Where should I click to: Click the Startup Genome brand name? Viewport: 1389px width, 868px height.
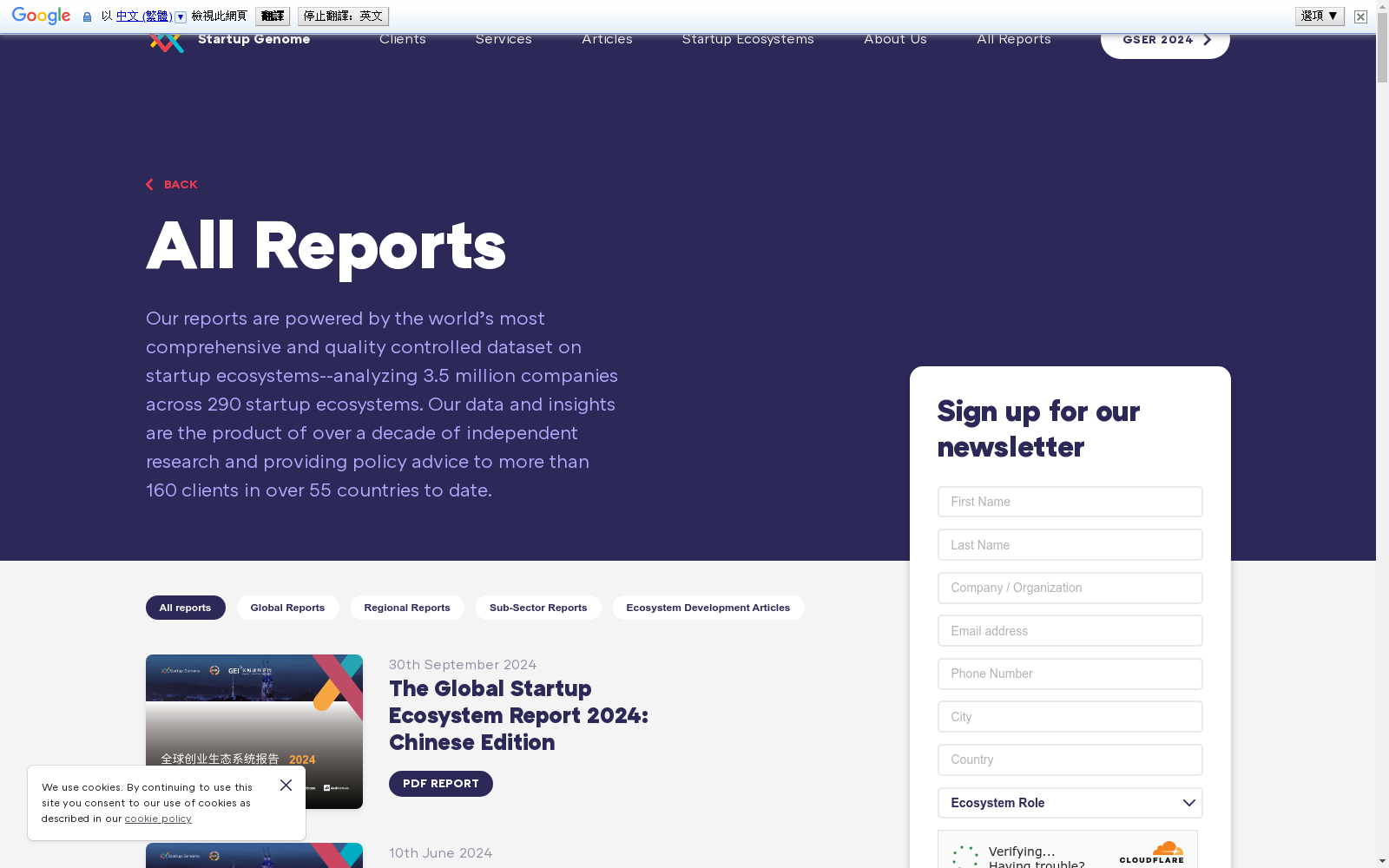tap(253, 39)
